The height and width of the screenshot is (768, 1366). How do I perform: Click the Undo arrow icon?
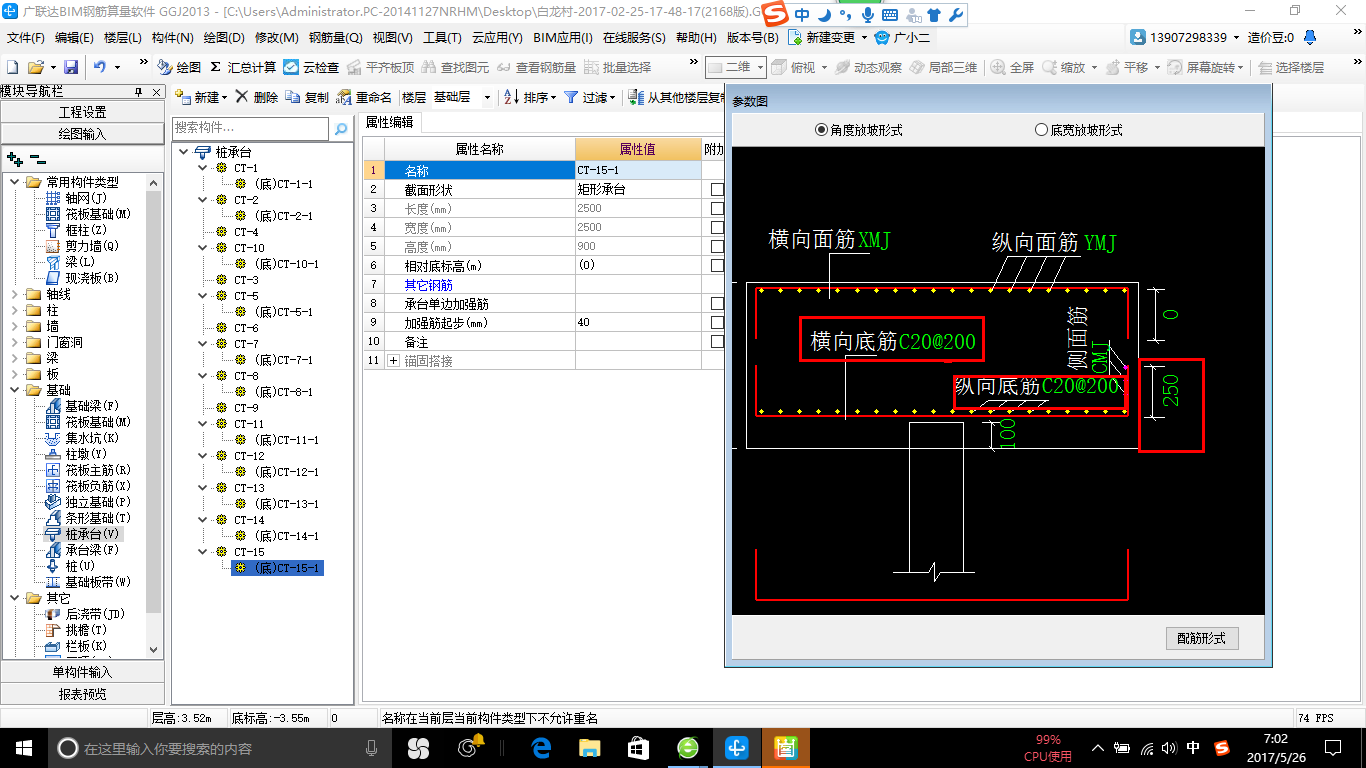pyautogui.click(x=100, y=67)
